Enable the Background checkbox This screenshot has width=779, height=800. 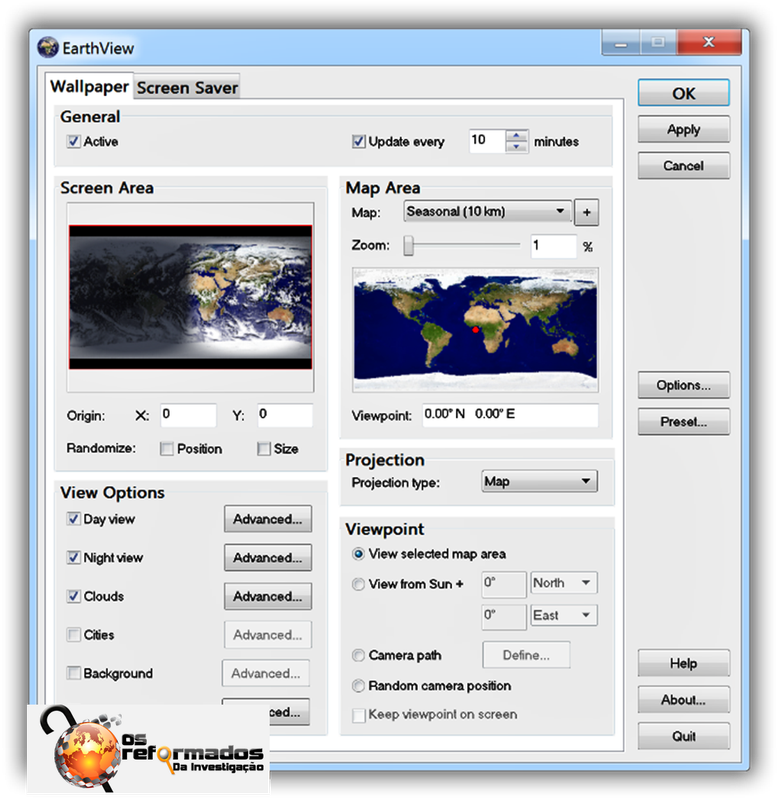point(74,673)
